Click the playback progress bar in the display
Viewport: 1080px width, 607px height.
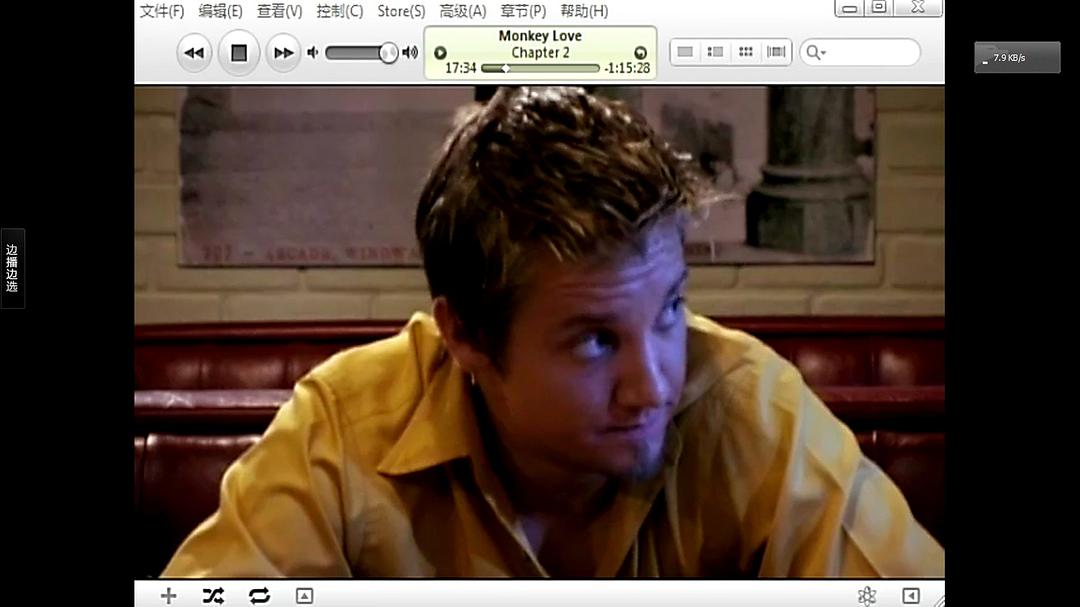pyautogui.click(x=540, y=69)
